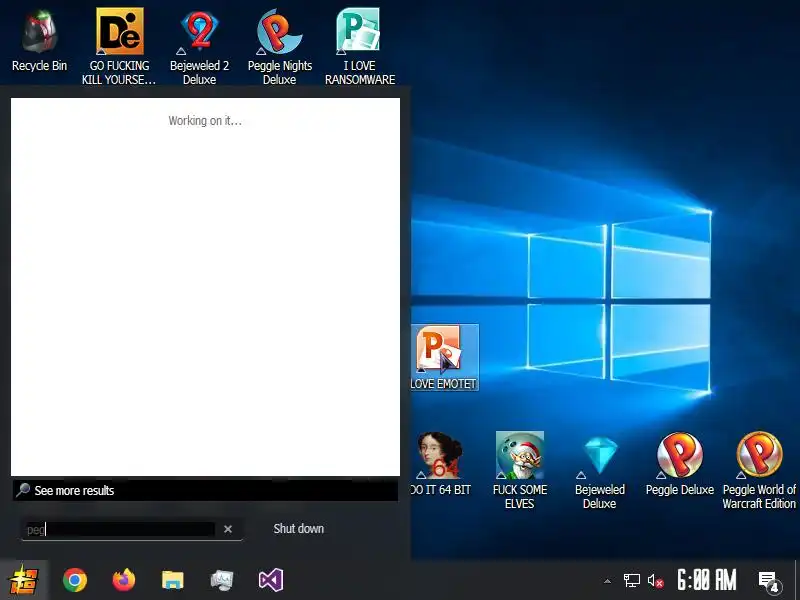Open Firefox from taskbar
The height and width of the screenshot is (600, 800).
[124, 580]
